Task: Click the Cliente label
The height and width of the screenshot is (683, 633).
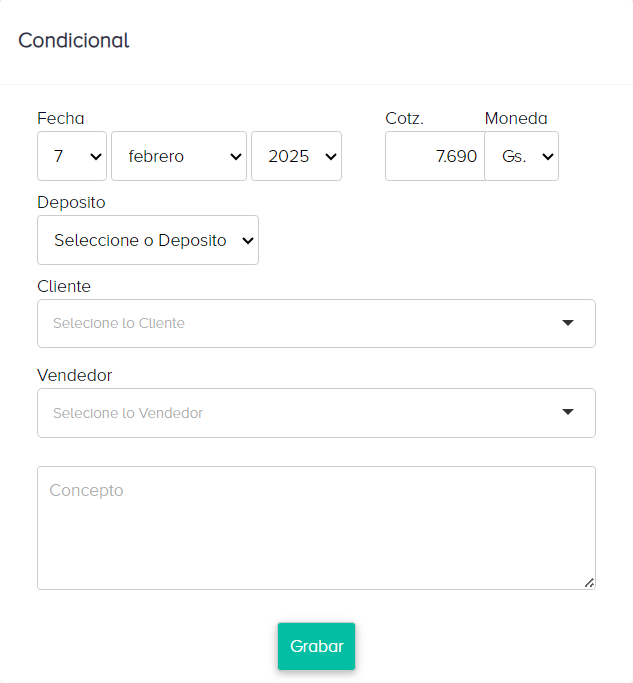Action: point(64,286)
